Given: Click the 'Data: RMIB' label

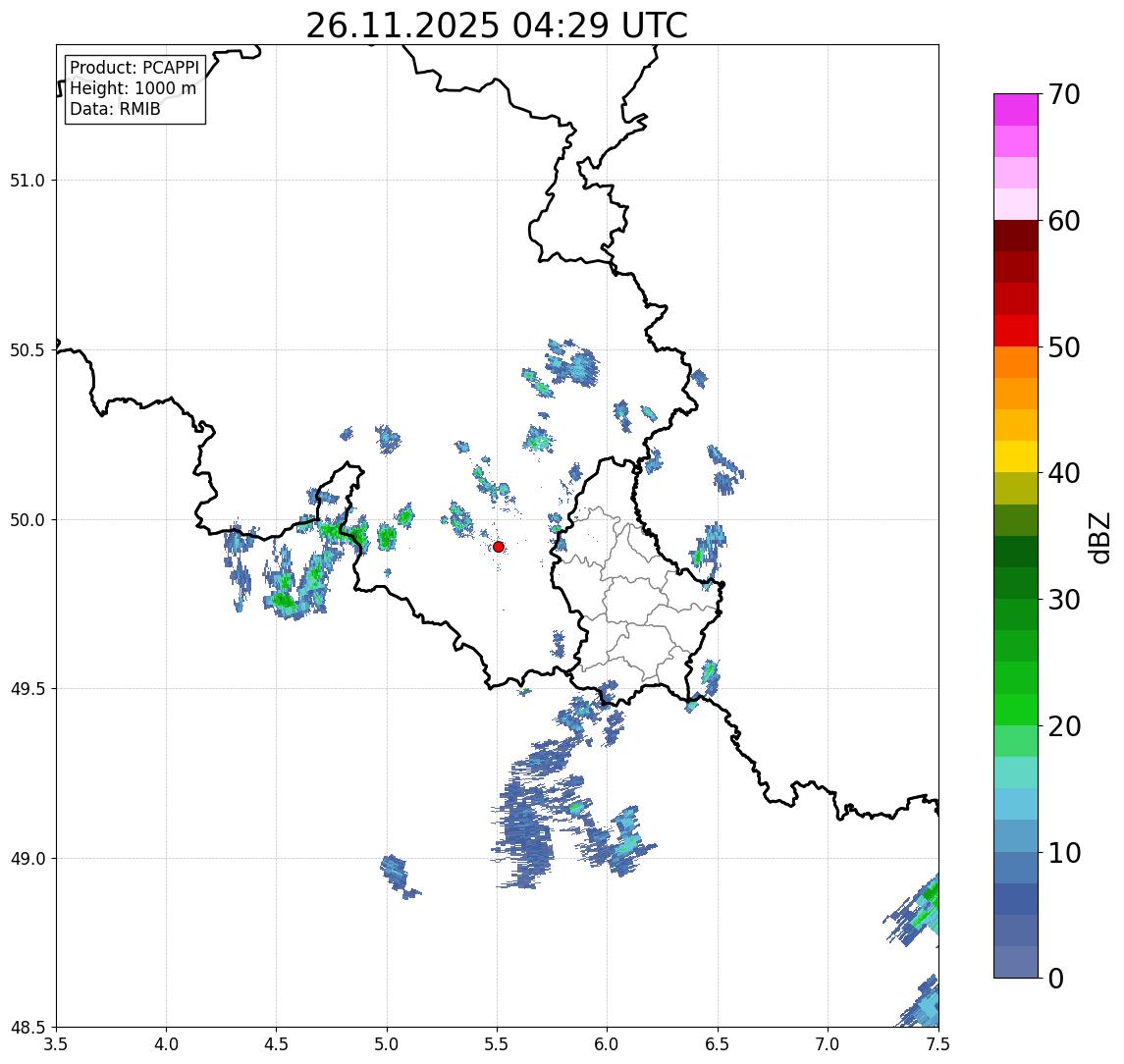Looking at the screenshot, I should pyautogui.click(x=115, y=109).
